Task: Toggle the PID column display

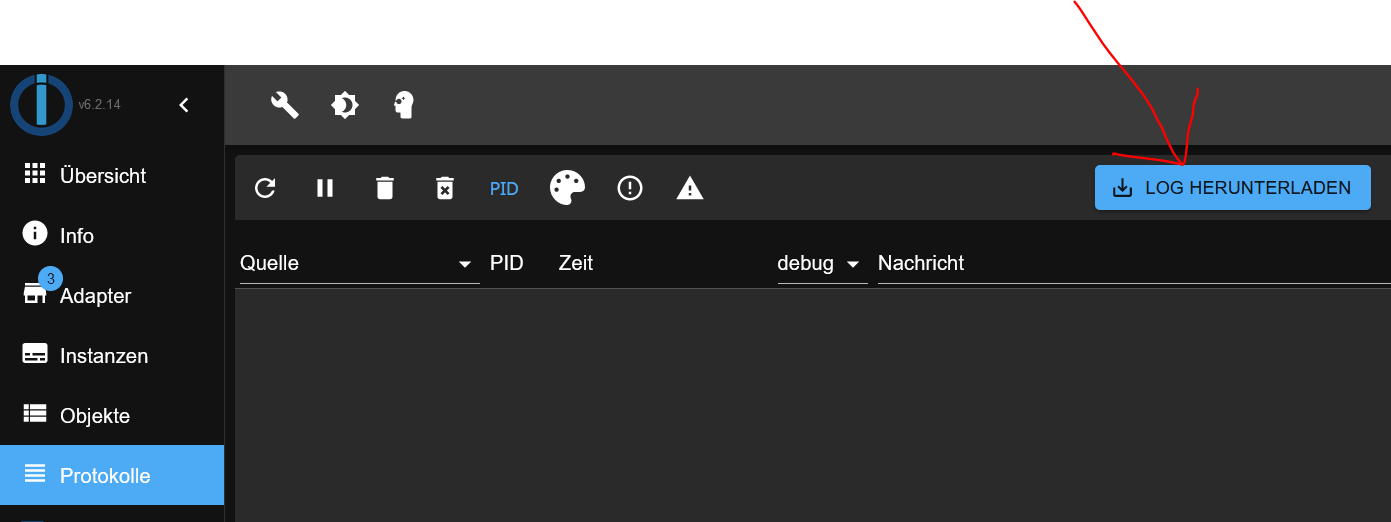Action: 504,188
